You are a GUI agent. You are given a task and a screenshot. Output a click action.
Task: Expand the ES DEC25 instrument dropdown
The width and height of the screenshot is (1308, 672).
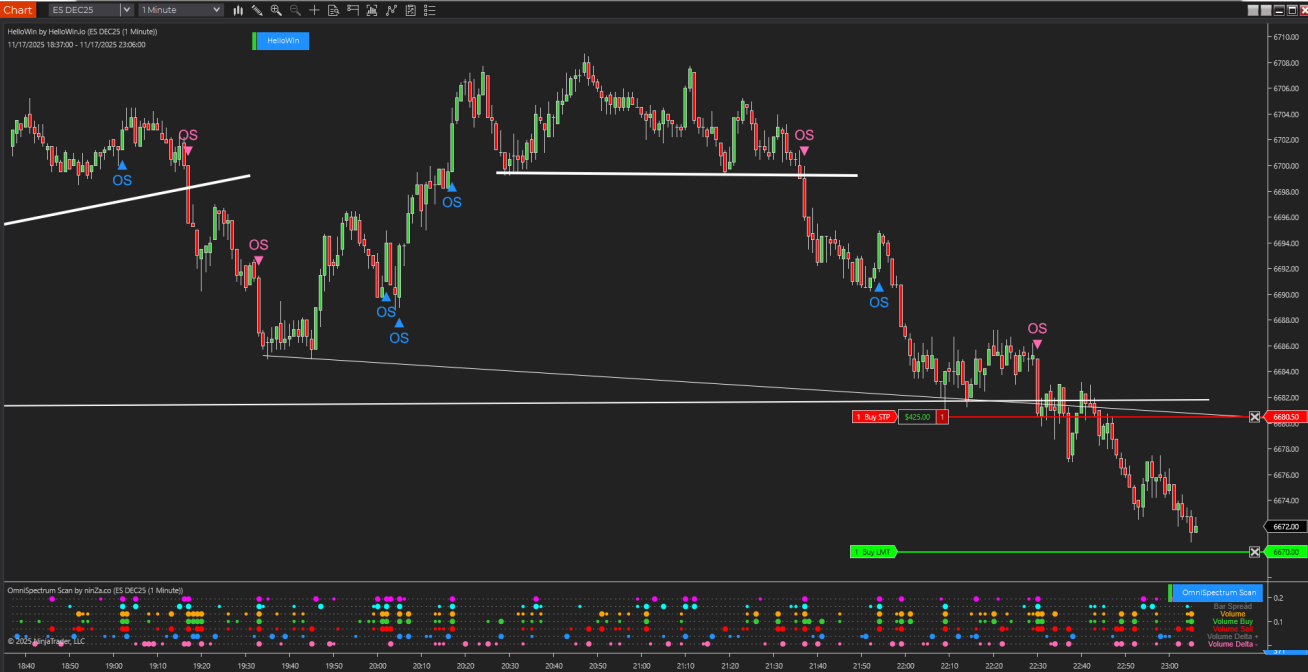tap(126, 10)
